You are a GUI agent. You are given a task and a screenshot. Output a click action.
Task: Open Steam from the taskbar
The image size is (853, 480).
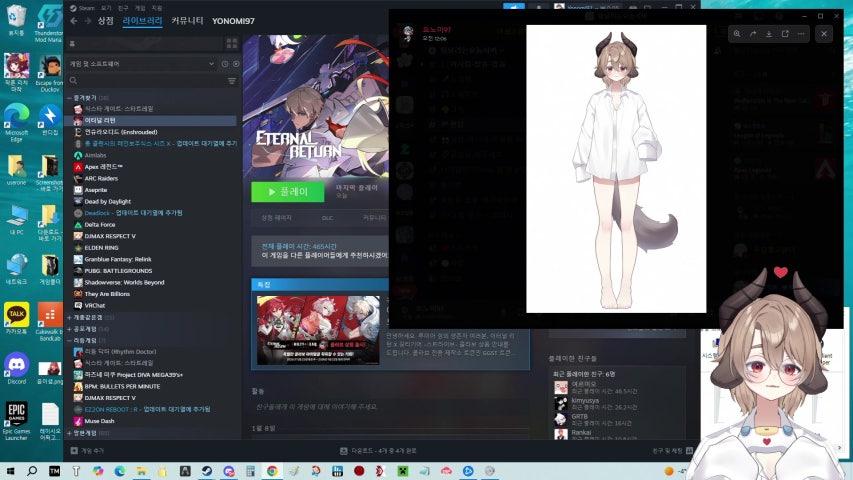pyautogui.click(x=207, y=471)
